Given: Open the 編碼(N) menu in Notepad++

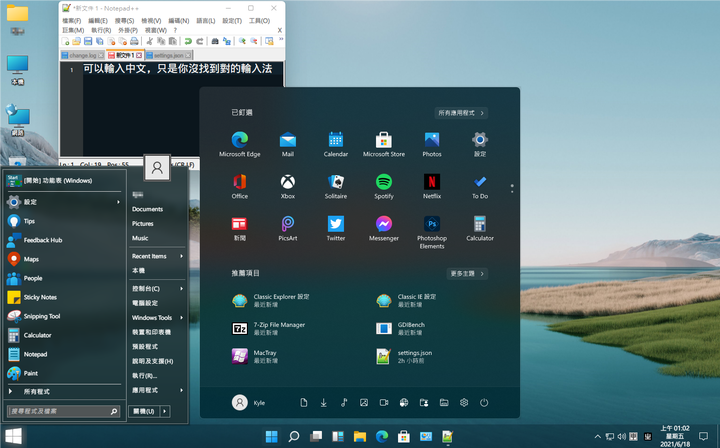Looking at the screenshot, I should tap(179, 21).
